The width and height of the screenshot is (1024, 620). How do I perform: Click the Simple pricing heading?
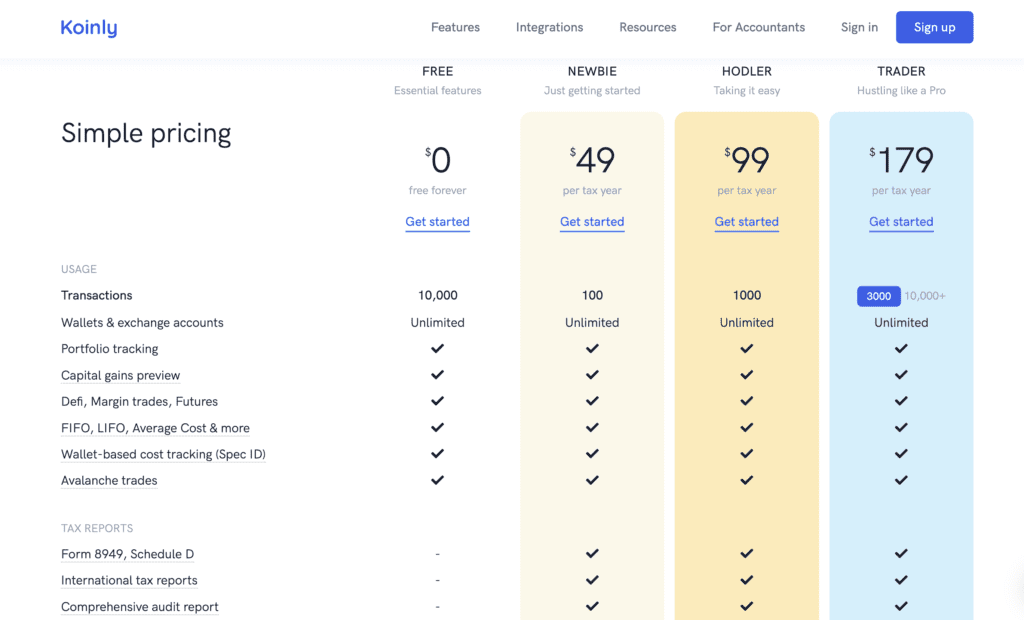coord(146,134)
